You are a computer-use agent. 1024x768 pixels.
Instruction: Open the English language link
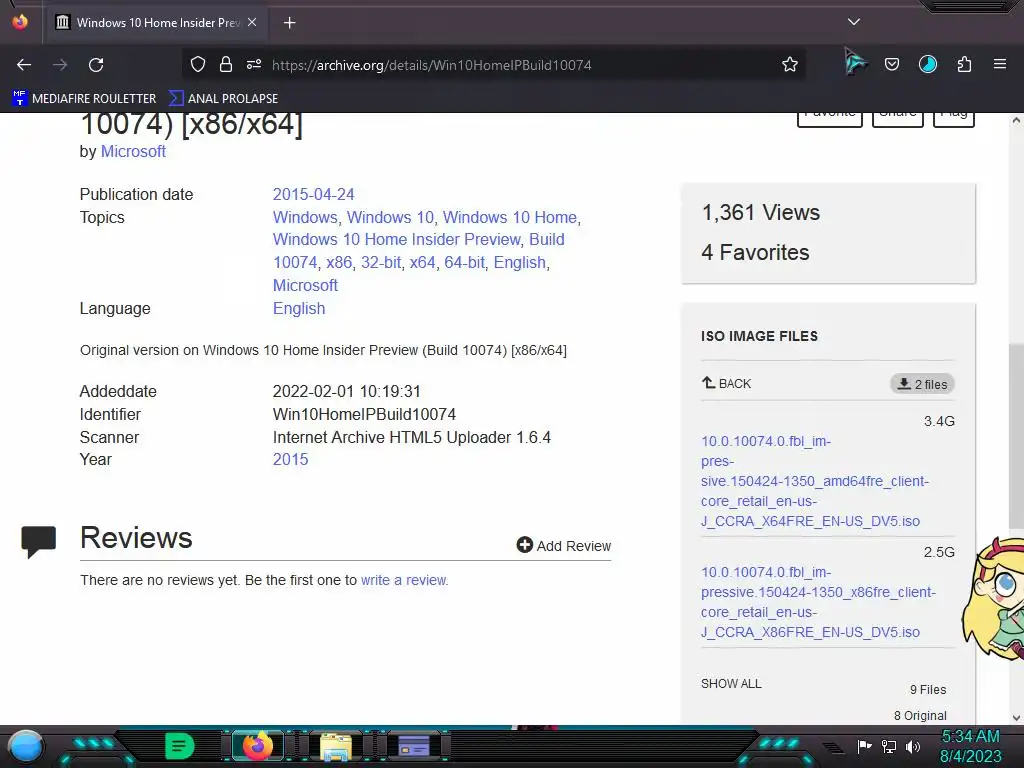(299, 308)
